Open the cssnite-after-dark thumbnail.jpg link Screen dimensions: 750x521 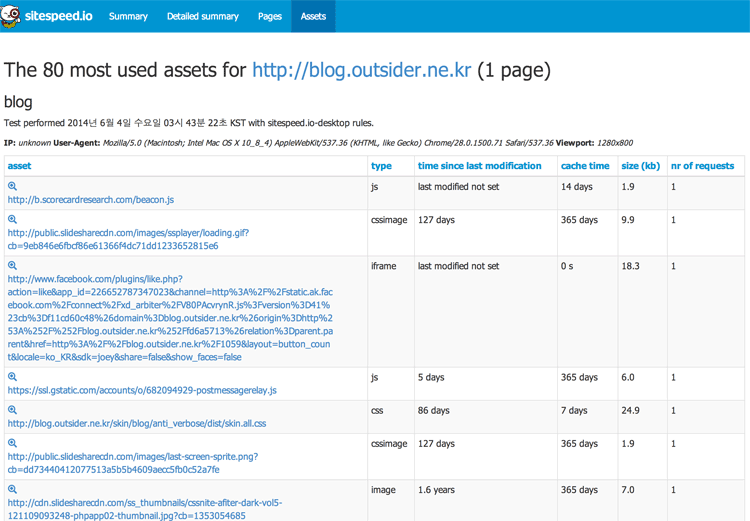pyautogui.click(x=145, y=509)
